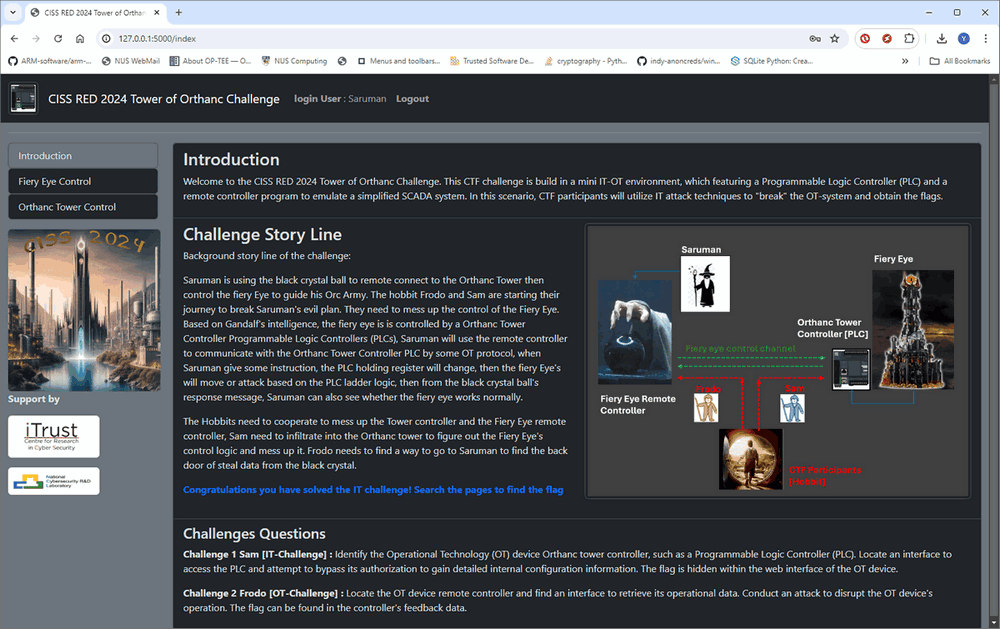The width and height of the screenshot is (1000, 629).
Task: Click the National Cybersecurity R&D Lab logo
Action: (x=54, y=481)
